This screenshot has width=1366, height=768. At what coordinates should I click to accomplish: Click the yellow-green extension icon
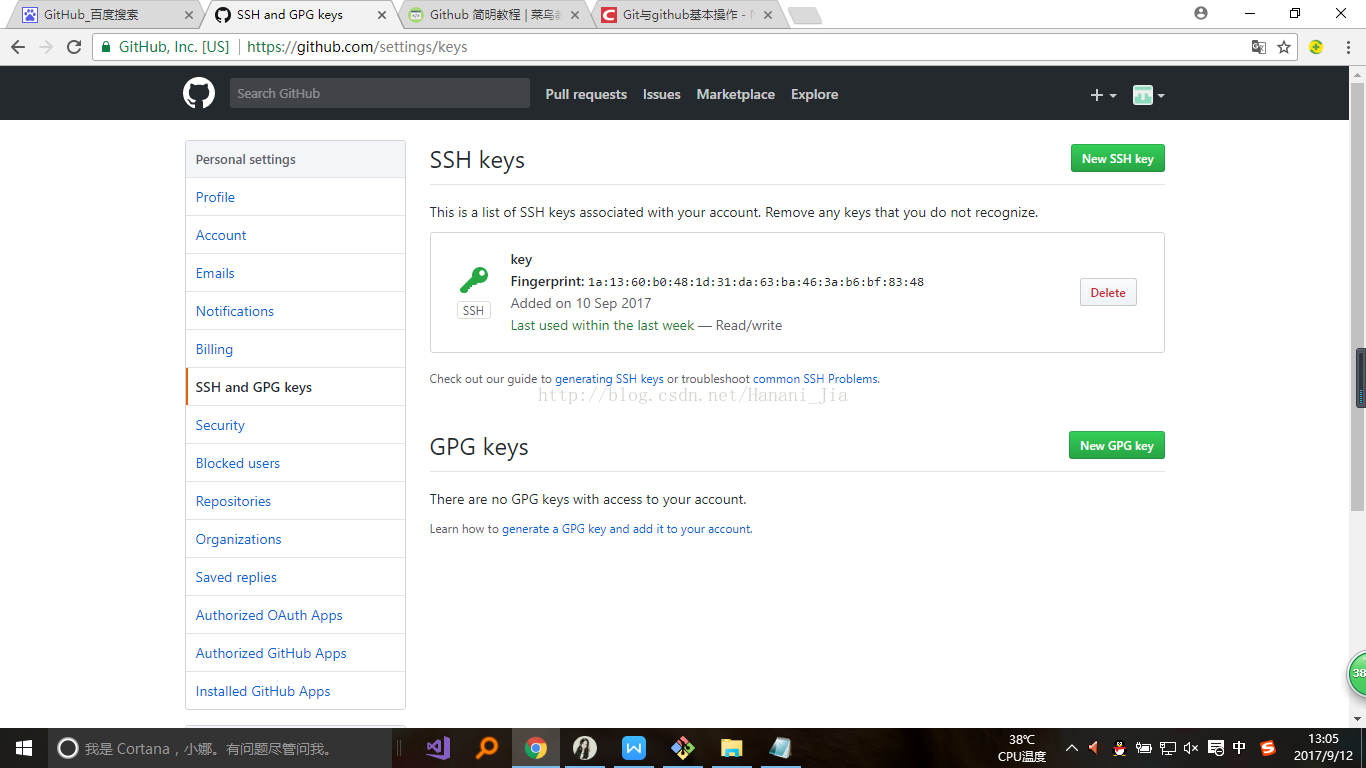(1316, 47)
